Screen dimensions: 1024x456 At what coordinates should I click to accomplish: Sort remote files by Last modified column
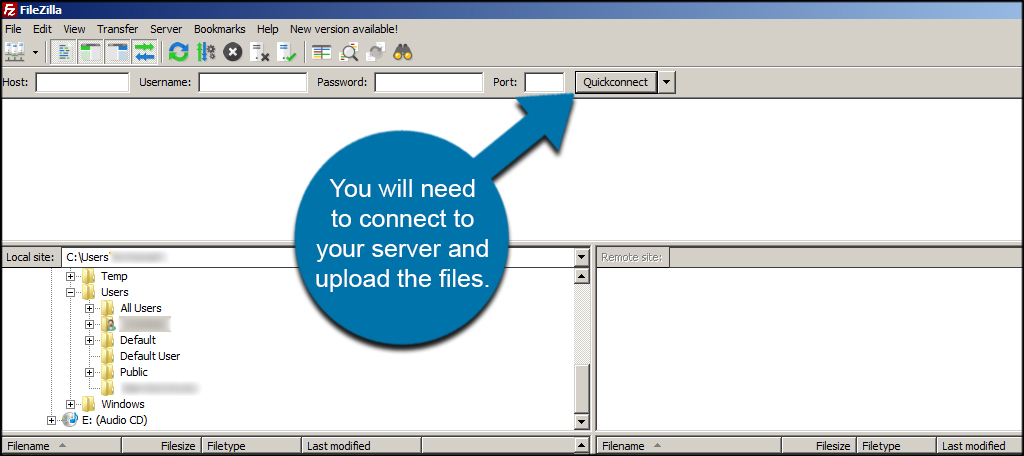coord(979,446)
